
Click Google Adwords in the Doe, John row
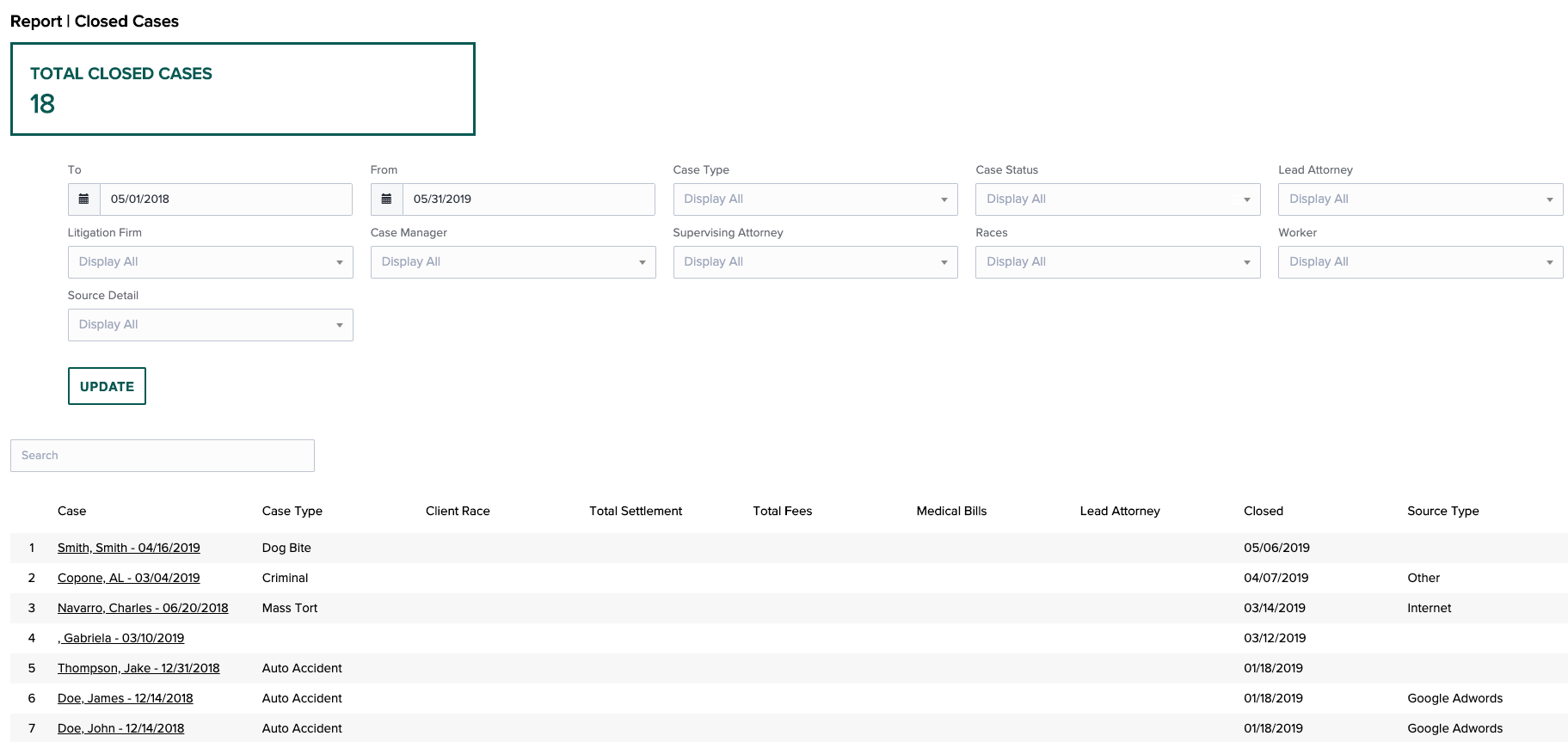(x=1455, y=728)
